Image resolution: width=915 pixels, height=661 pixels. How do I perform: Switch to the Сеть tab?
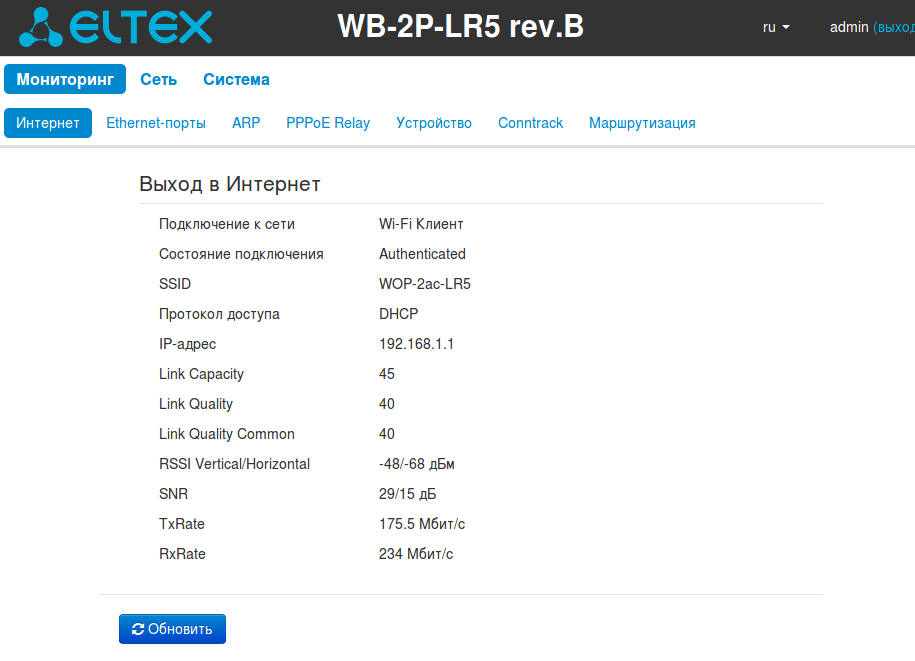point(158,79)
